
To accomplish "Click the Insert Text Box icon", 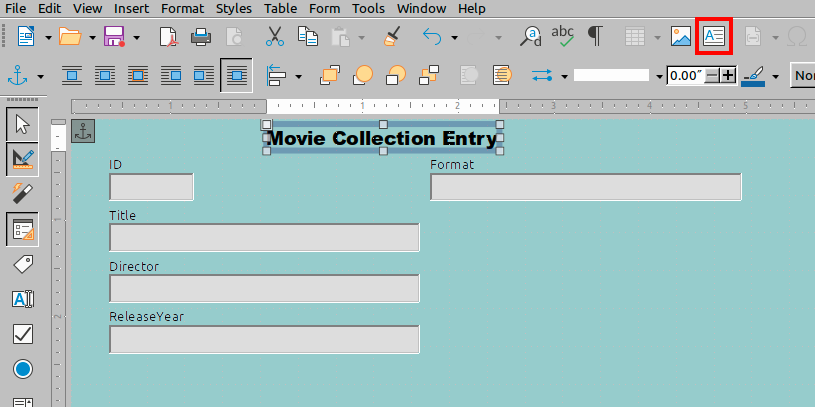I will point(713,37).
